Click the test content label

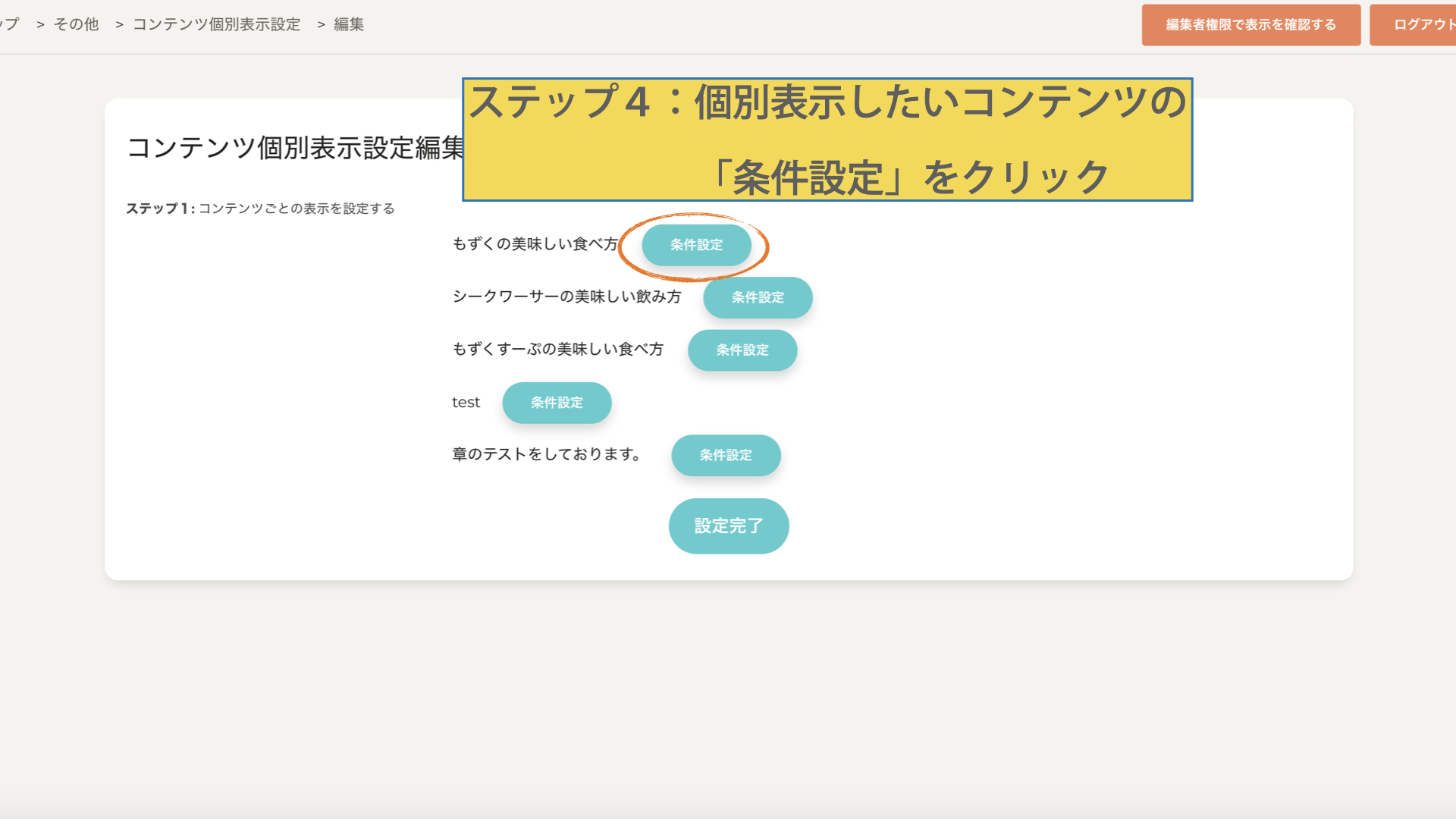tap(466, 403)
